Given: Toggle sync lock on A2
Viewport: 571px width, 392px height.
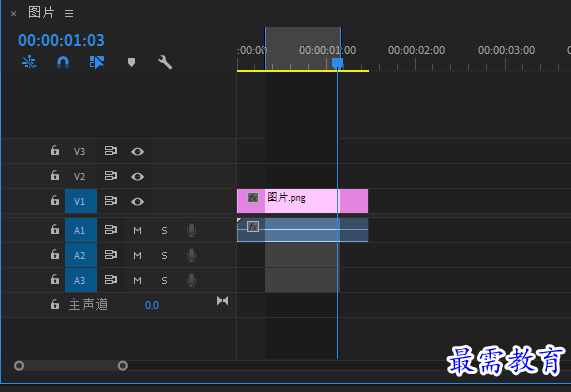Looking at the screenshot, I should tap(111, 254).
